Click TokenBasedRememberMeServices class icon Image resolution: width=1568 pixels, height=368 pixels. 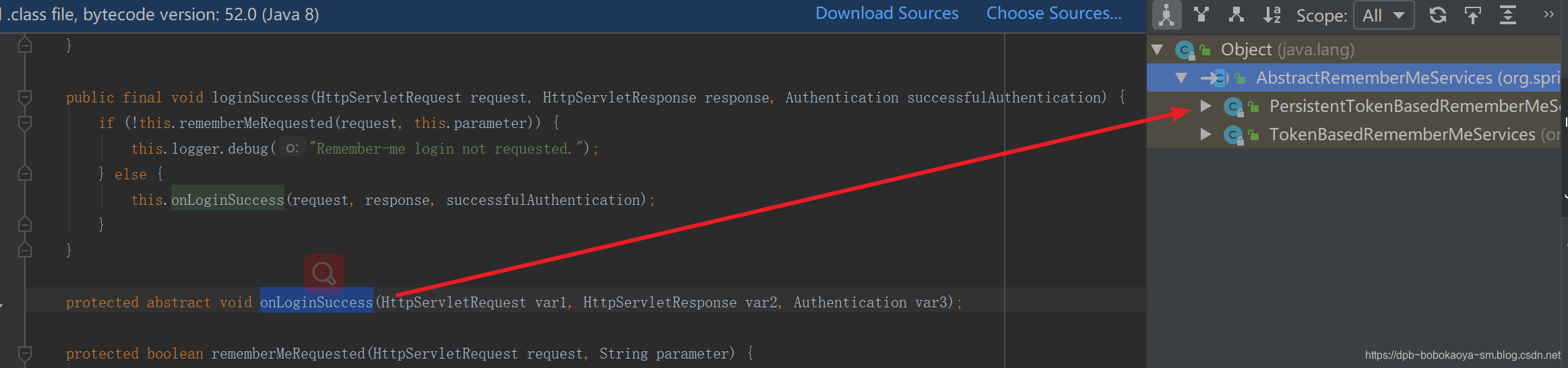[x=1233, y=135]
